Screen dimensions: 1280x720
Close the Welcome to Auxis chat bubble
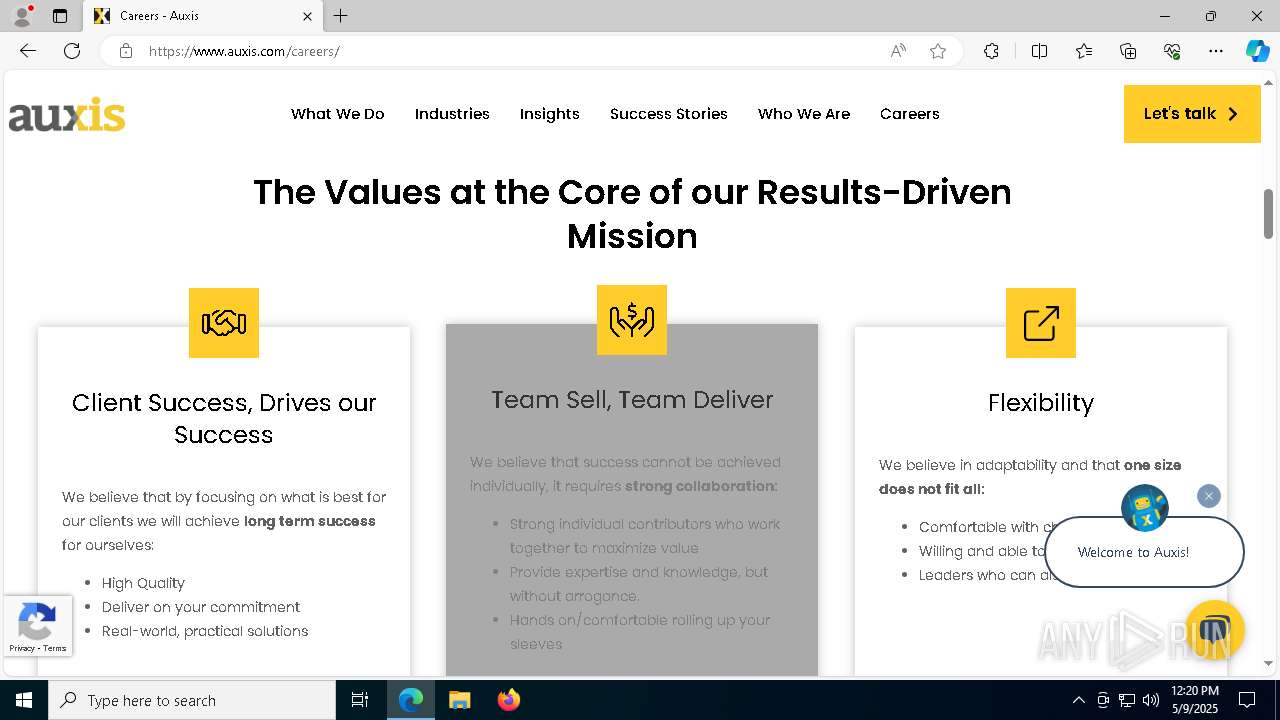(x=1209, y=496)
